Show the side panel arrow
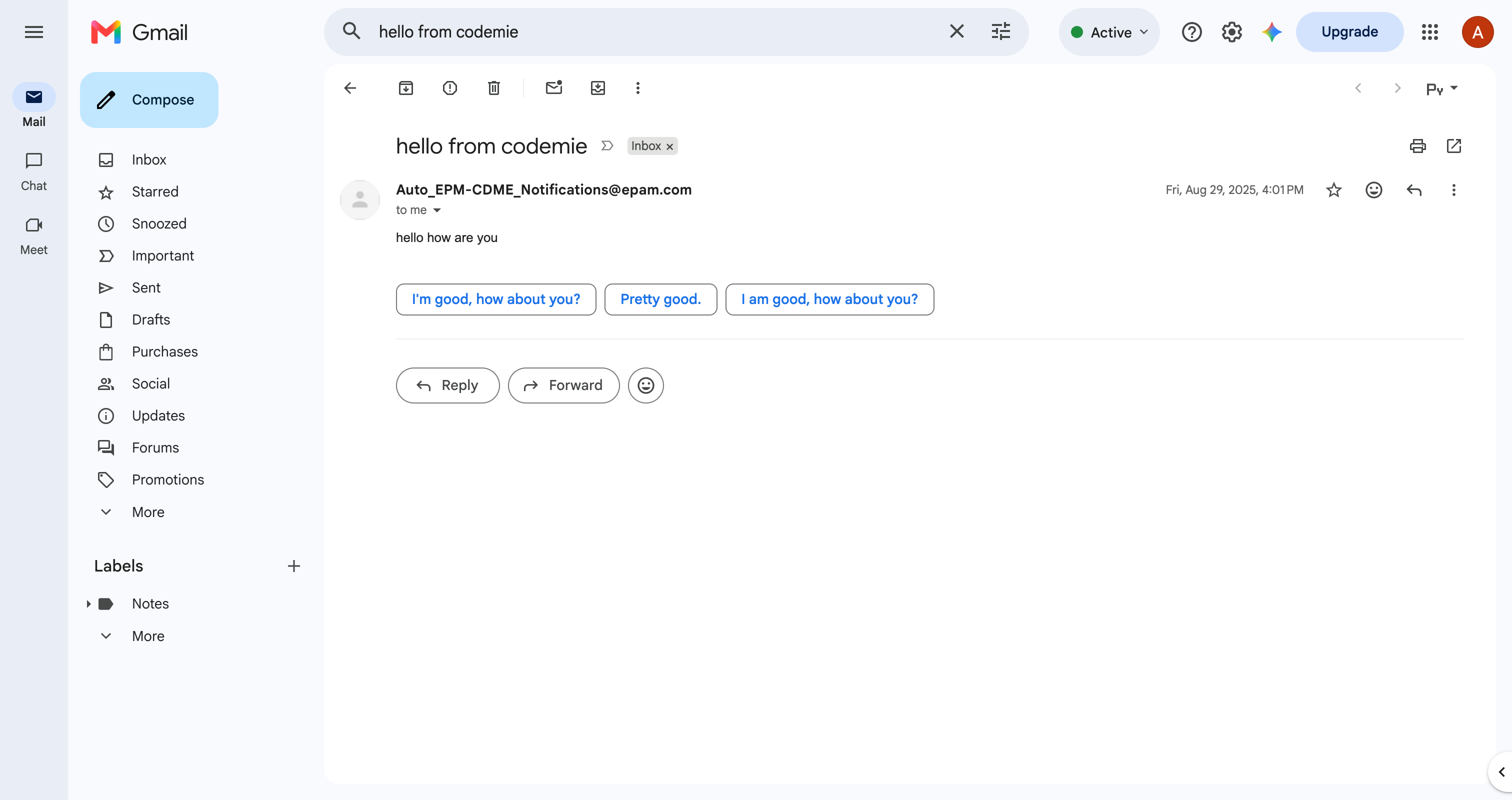1512x800 pixels. (x=1501, y=771)
